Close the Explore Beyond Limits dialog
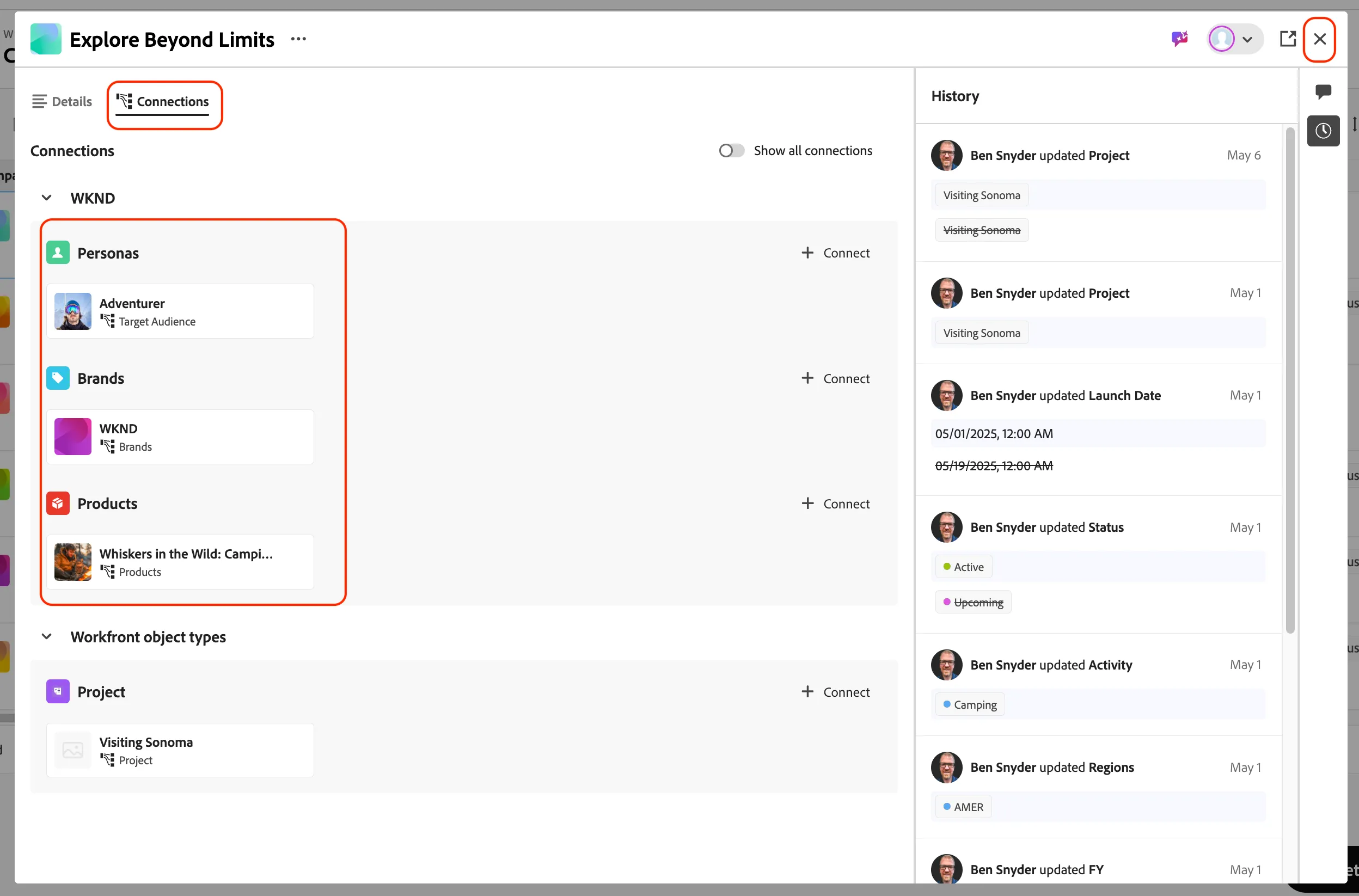1359x896 pixels. tap(1320, 39)
